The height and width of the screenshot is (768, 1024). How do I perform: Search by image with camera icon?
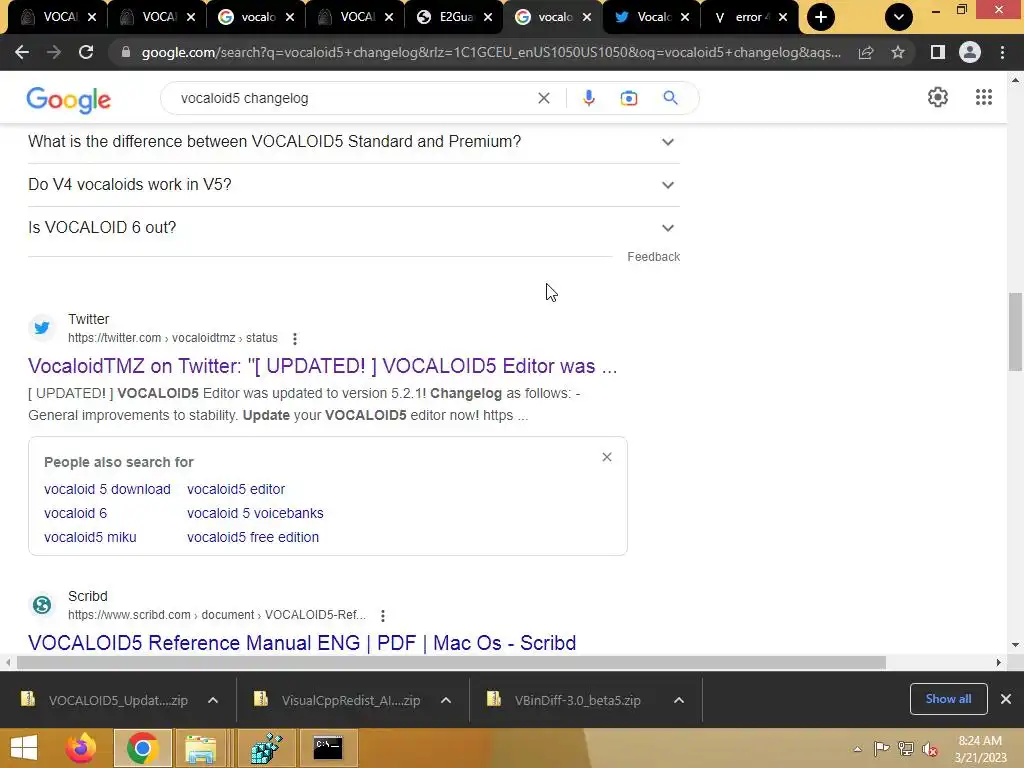coord(628,98)
